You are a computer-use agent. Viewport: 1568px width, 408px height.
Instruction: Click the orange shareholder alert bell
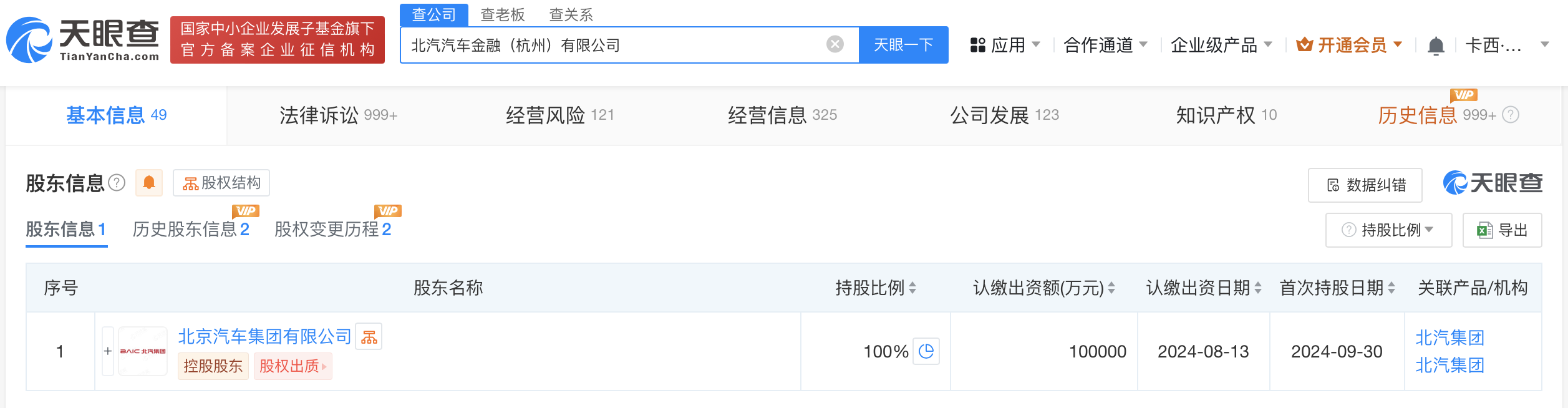click(149, 183)
